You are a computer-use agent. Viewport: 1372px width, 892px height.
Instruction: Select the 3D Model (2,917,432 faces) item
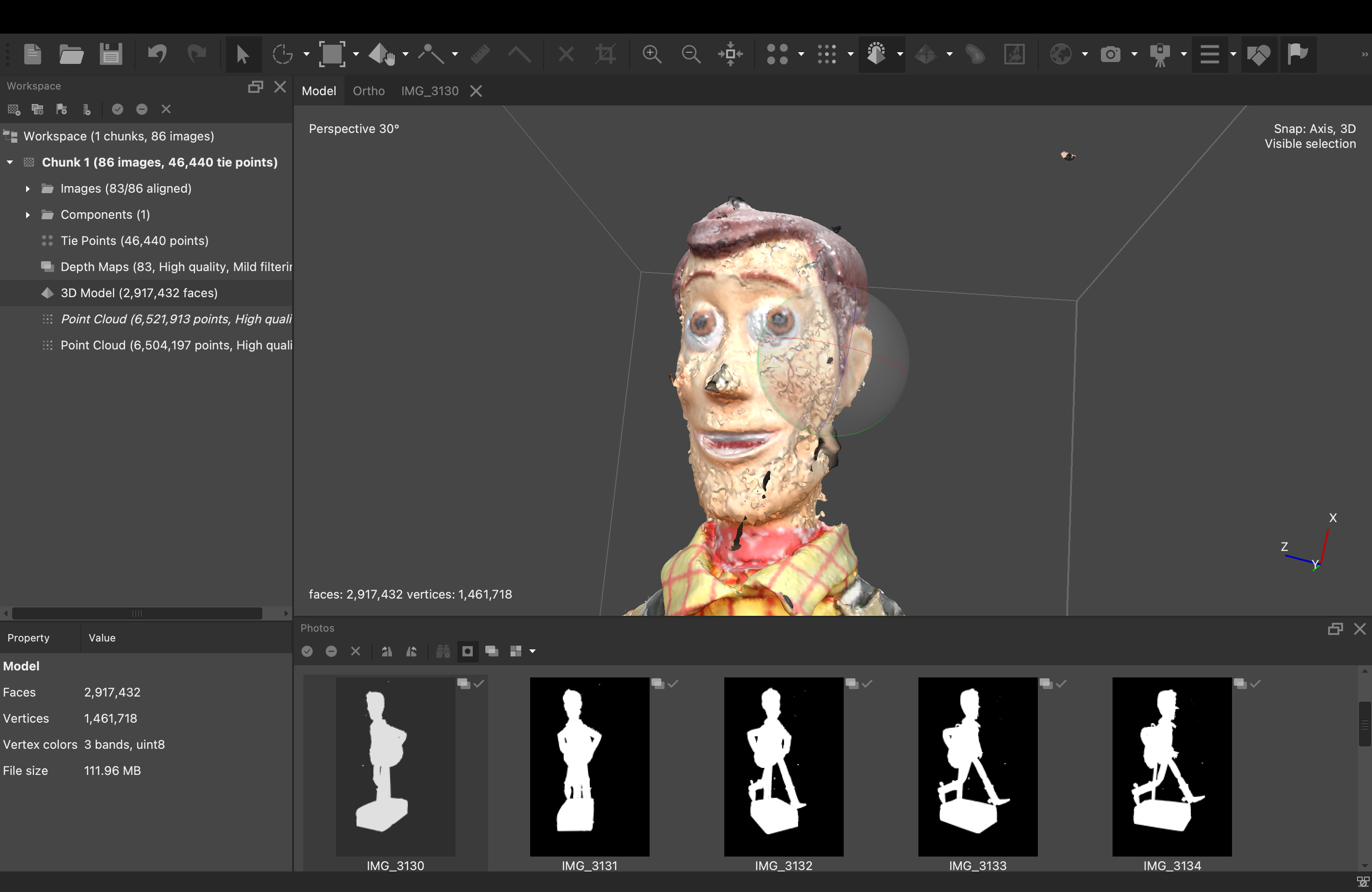(x=139, y=293)
